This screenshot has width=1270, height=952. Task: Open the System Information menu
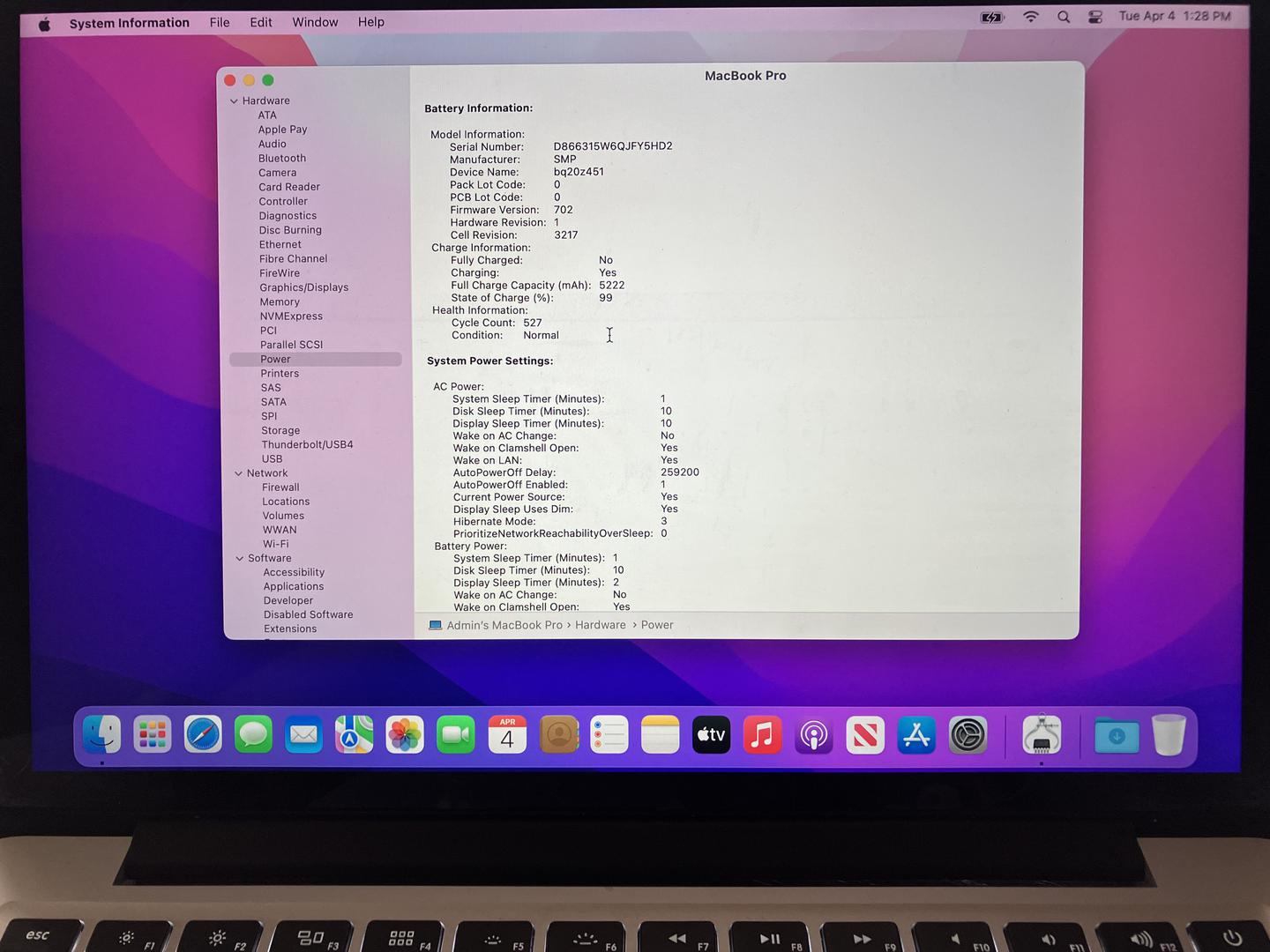tap(130, 23)
